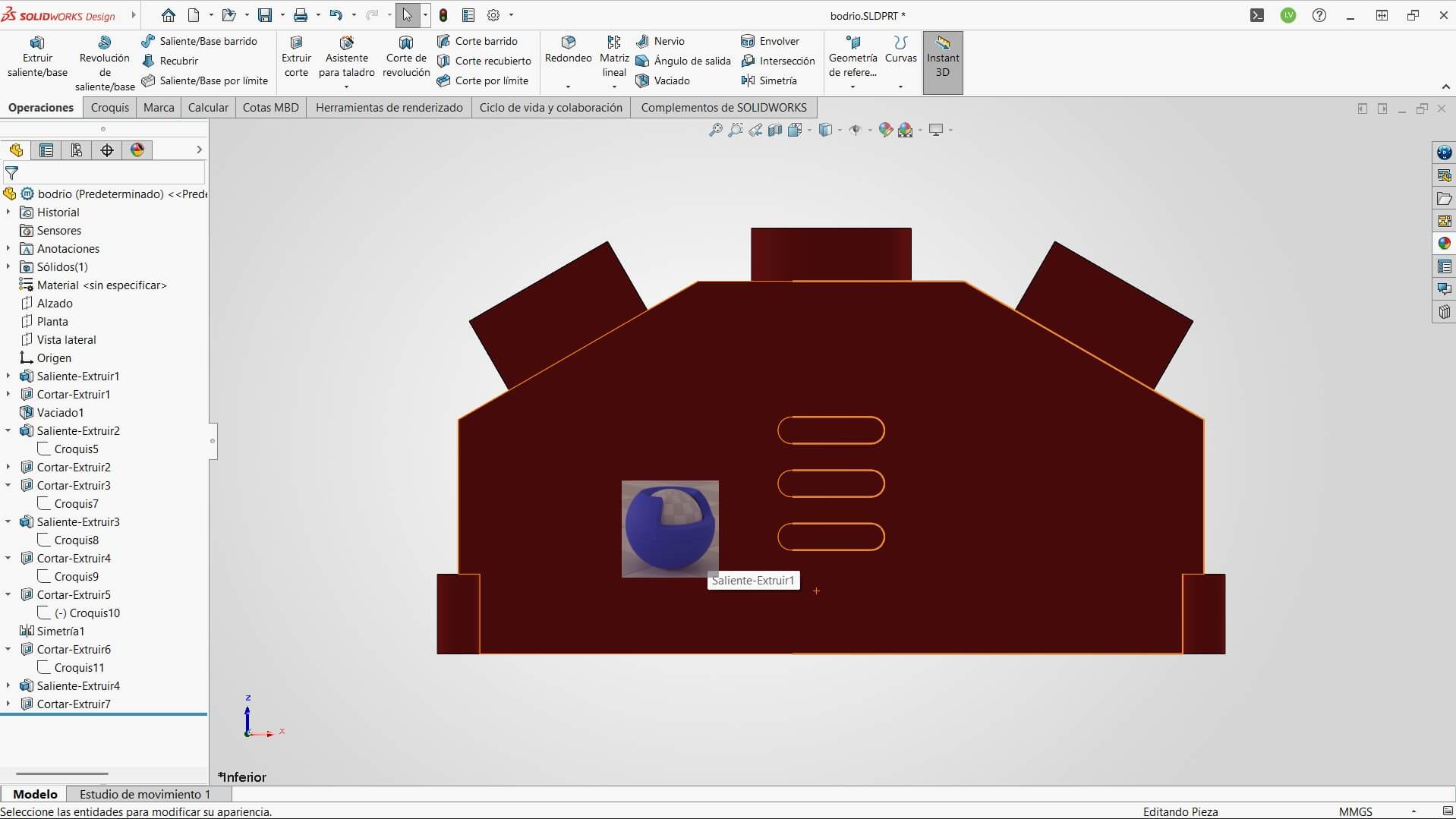Select the Corte recubierto tool

[x=484, y=61]
